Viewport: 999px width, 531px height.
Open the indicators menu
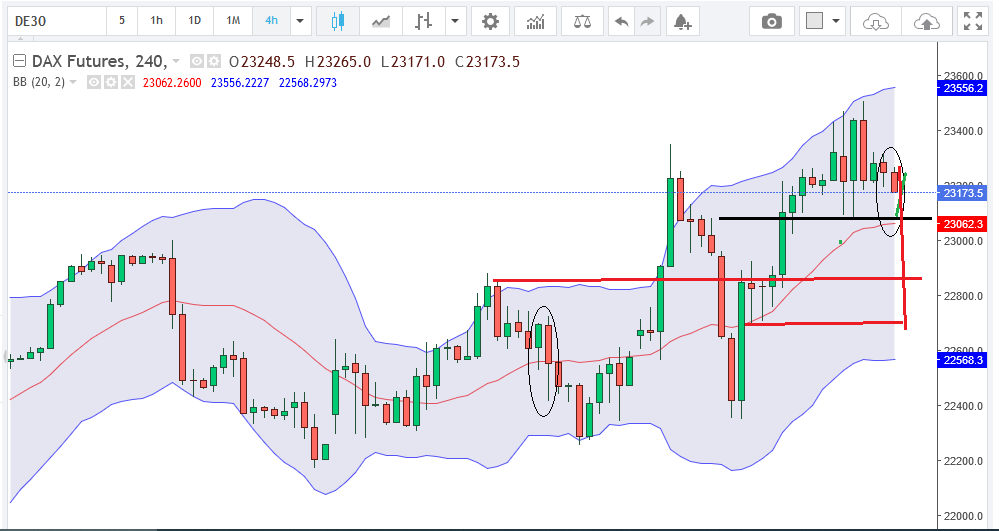click(x=536, y=21)
